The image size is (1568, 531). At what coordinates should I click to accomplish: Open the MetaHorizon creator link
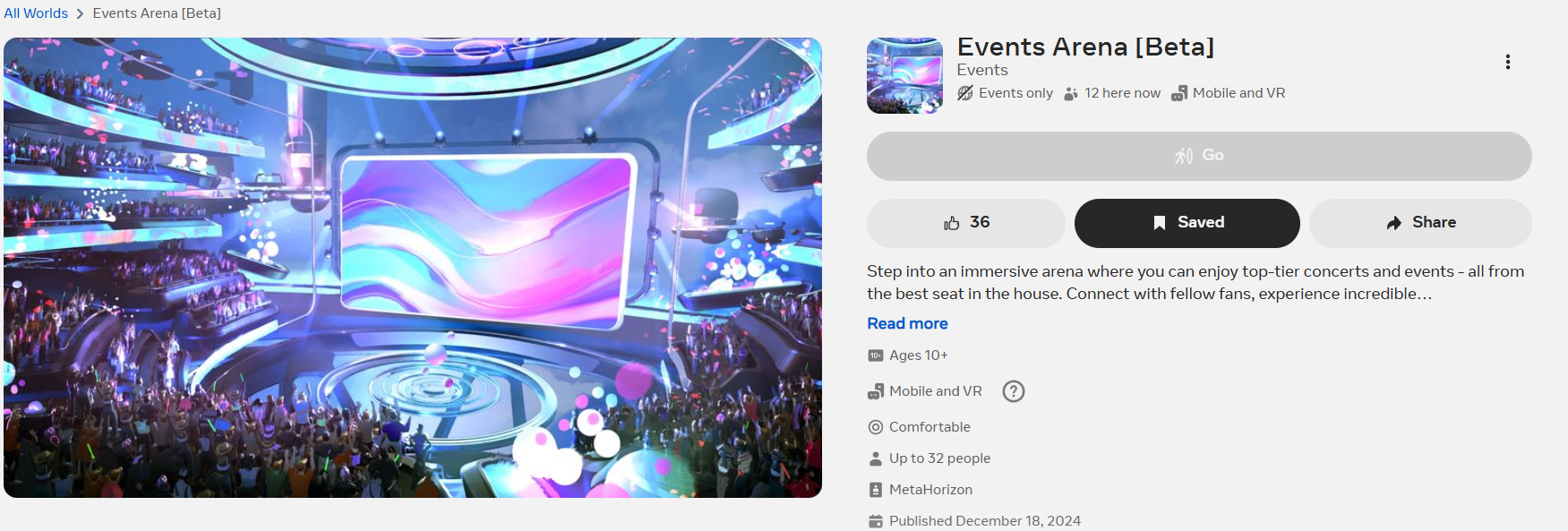(x=930, y=490)
